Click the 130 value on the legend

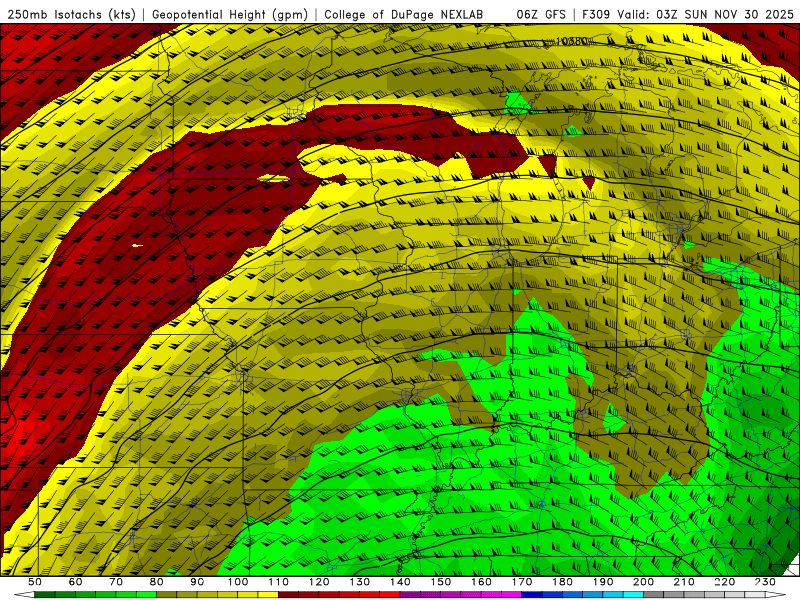(360, 582)
